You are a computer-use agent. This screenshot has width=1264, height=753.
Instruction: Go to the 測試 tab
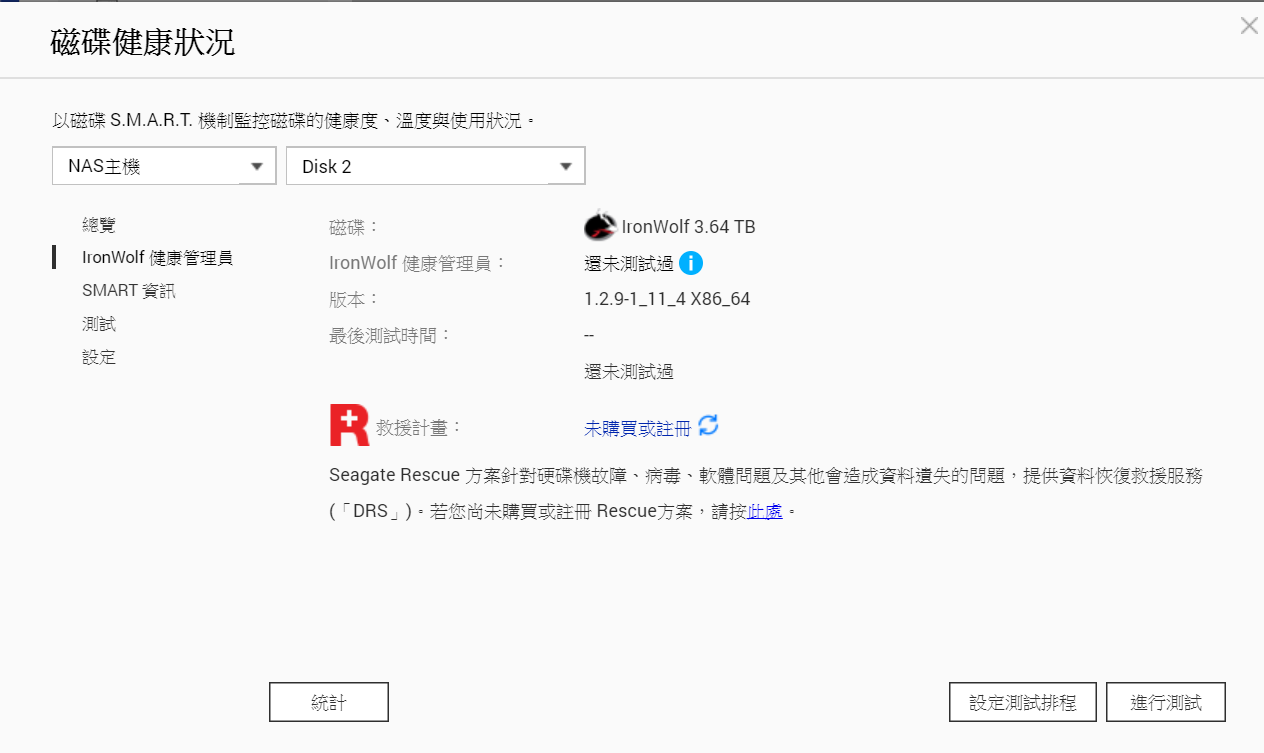pos(99,324)
